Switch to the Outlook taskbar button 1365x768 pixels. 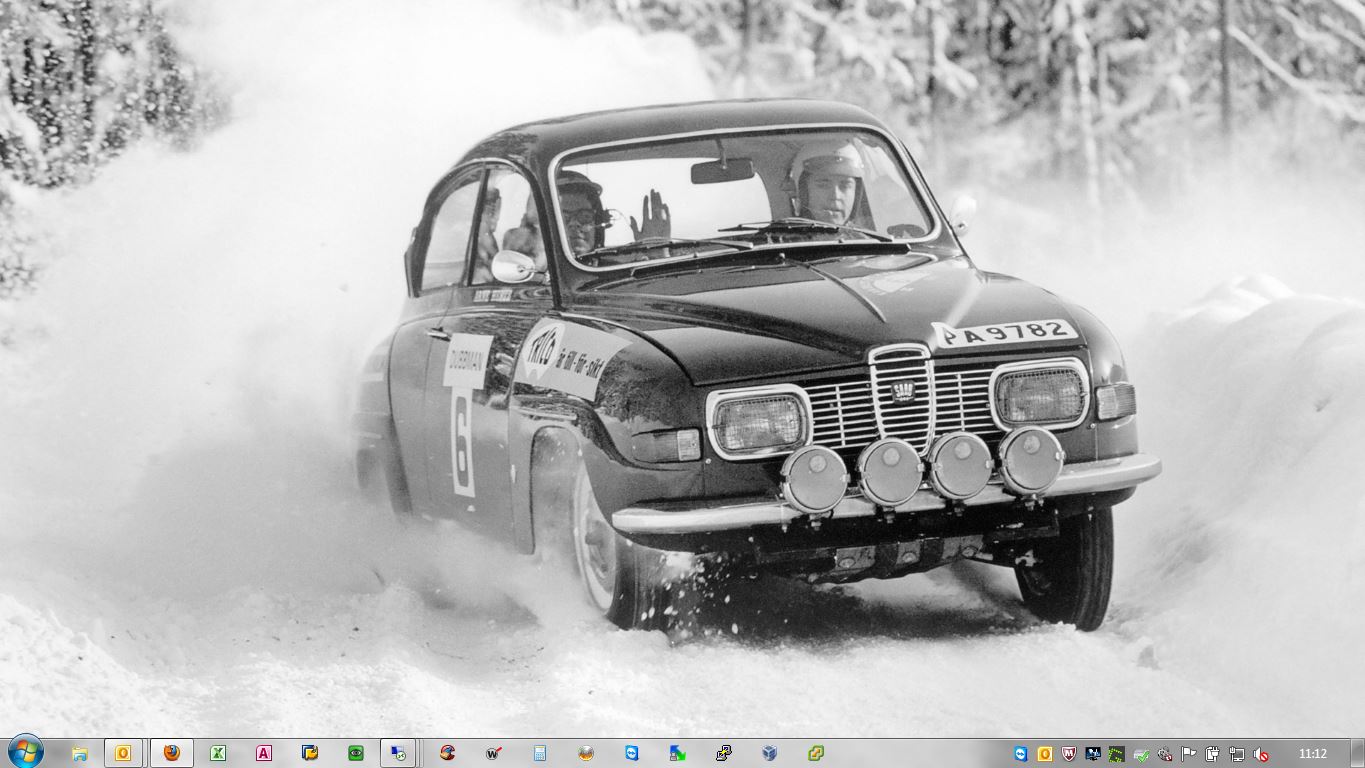pyautogui.click(x=123, y=753)
